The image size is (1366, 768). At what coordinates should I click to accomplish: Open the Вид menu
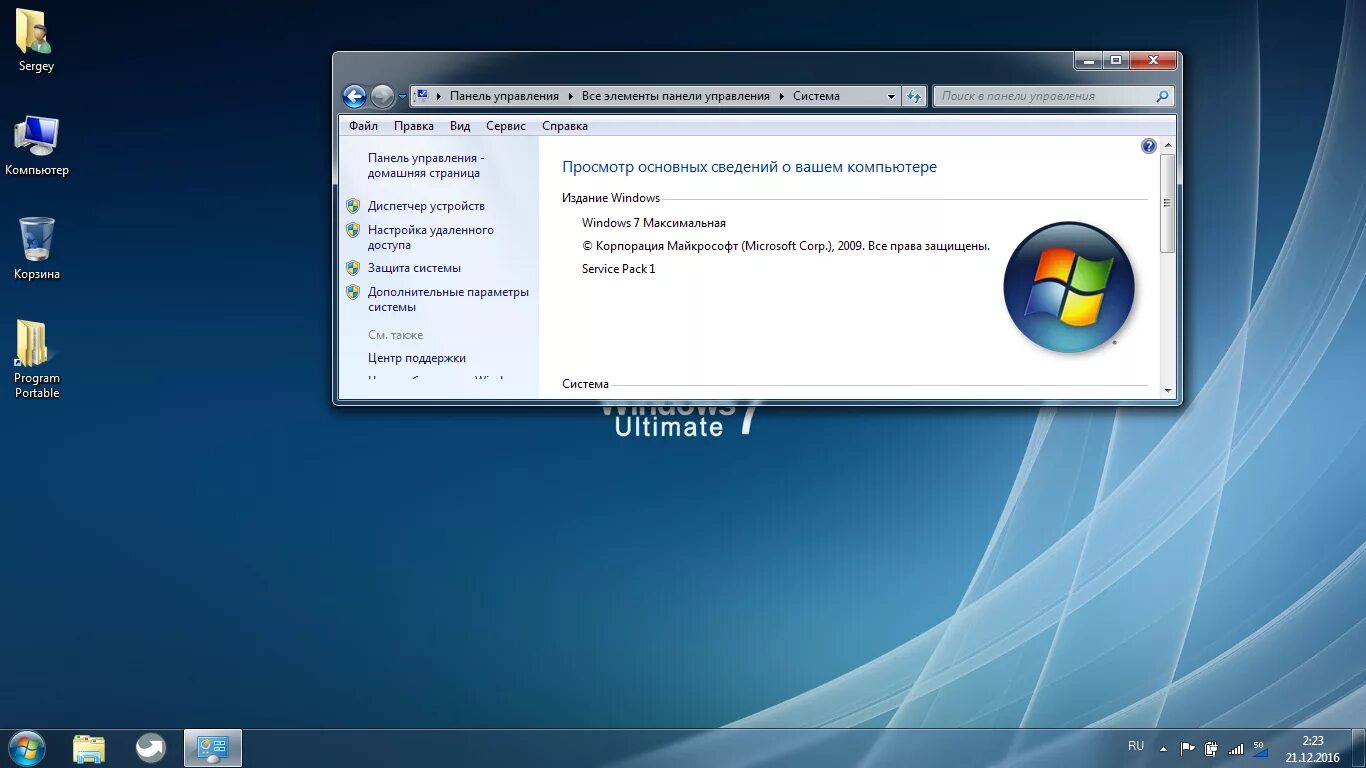click(460, 126)
